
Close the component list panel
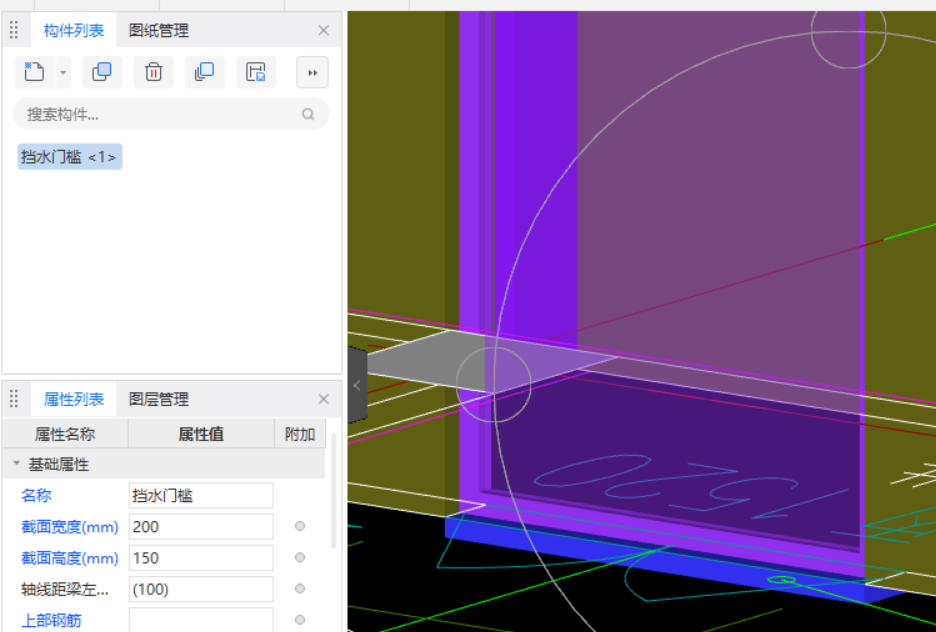(324, 30)
